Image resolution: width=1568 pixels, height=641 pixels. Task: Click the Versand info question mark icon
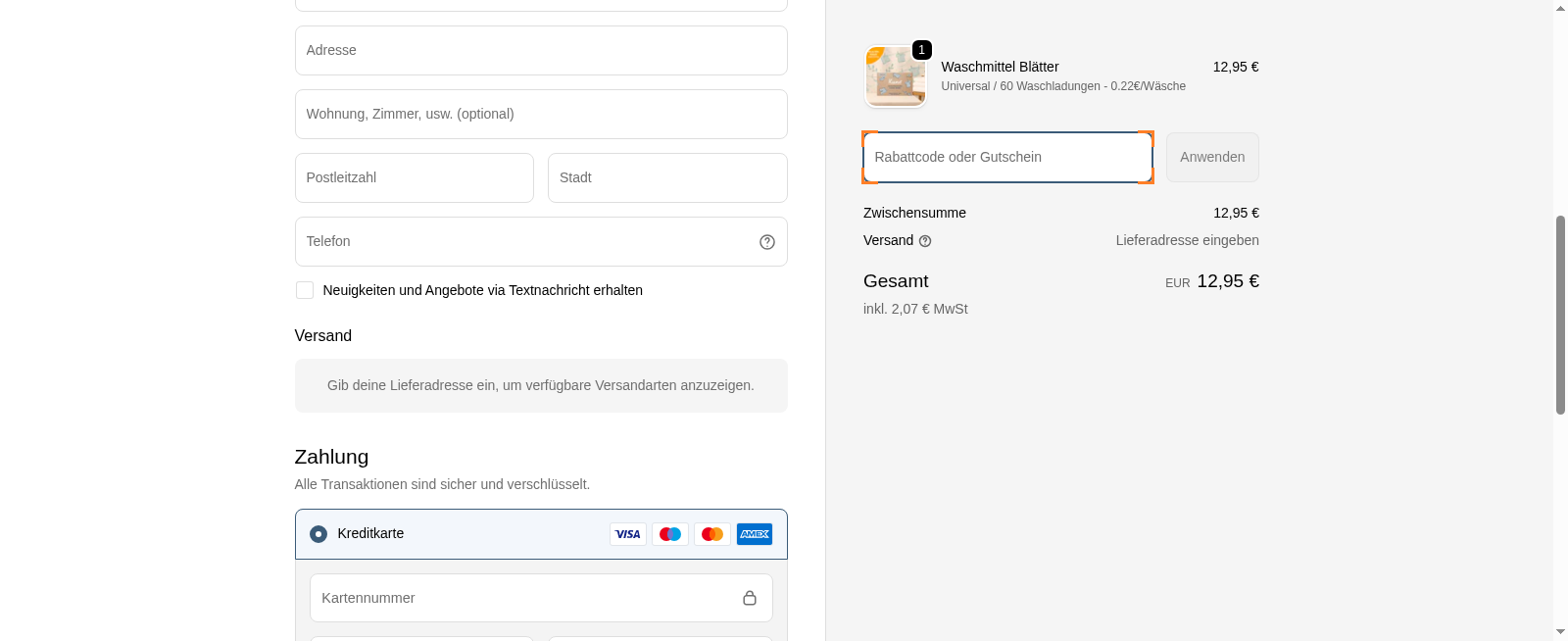(925, 241)
